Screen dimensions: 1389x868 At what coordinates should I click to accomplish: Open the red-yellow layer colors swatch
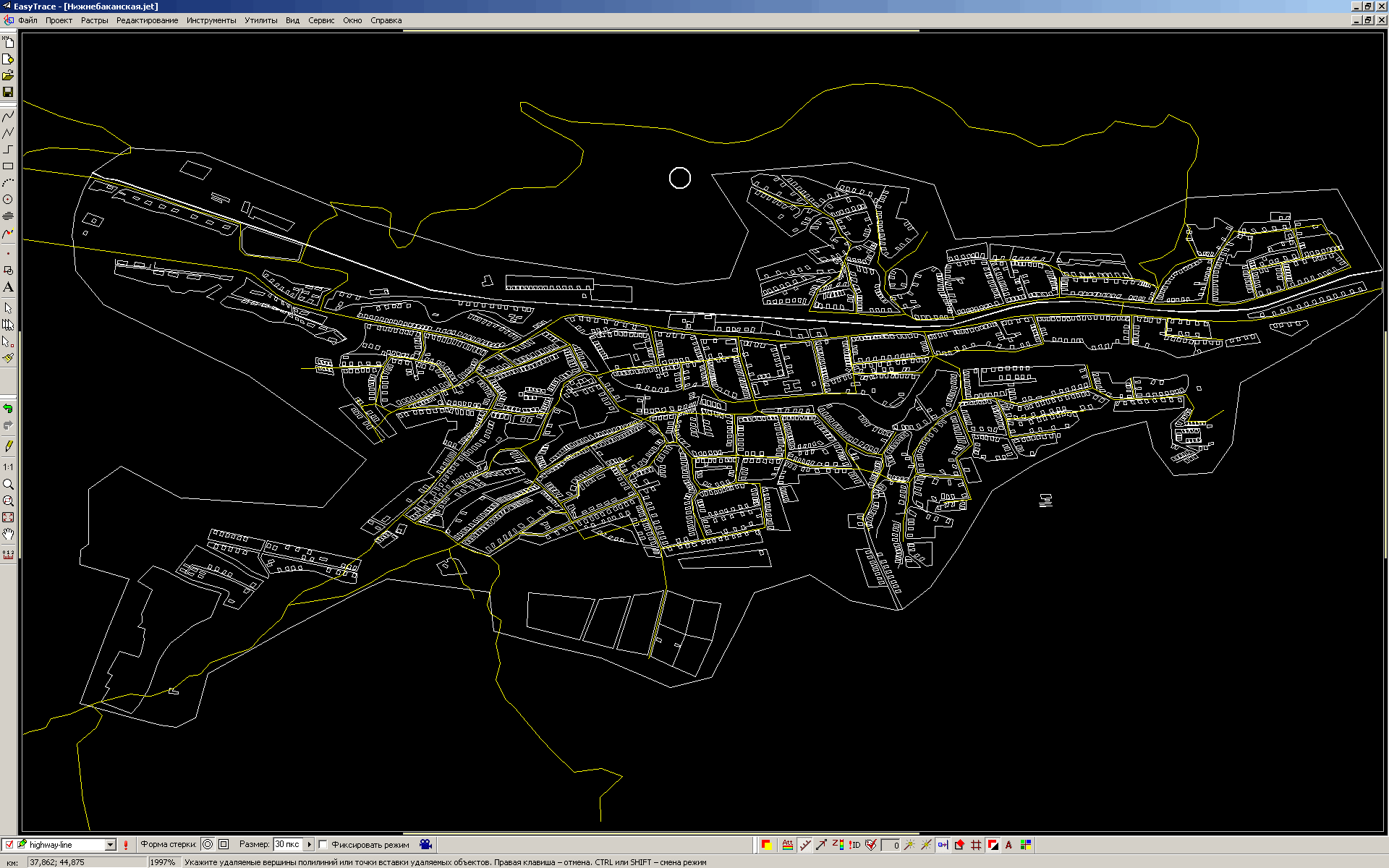pos(767,844)
